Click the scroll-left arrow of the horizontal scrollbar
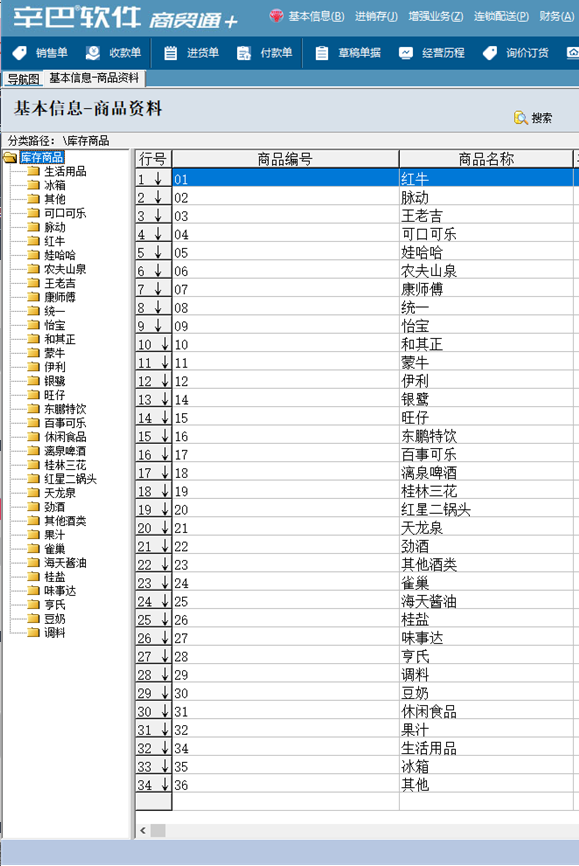 point(143,830)
